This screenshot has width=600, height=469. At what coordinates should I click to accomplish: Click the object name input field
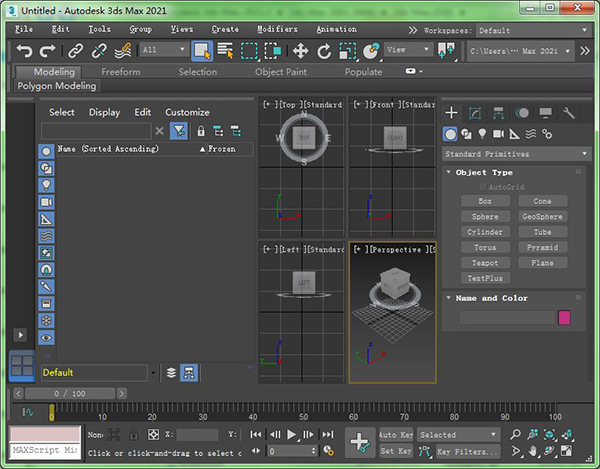click(x=507, y=318)
